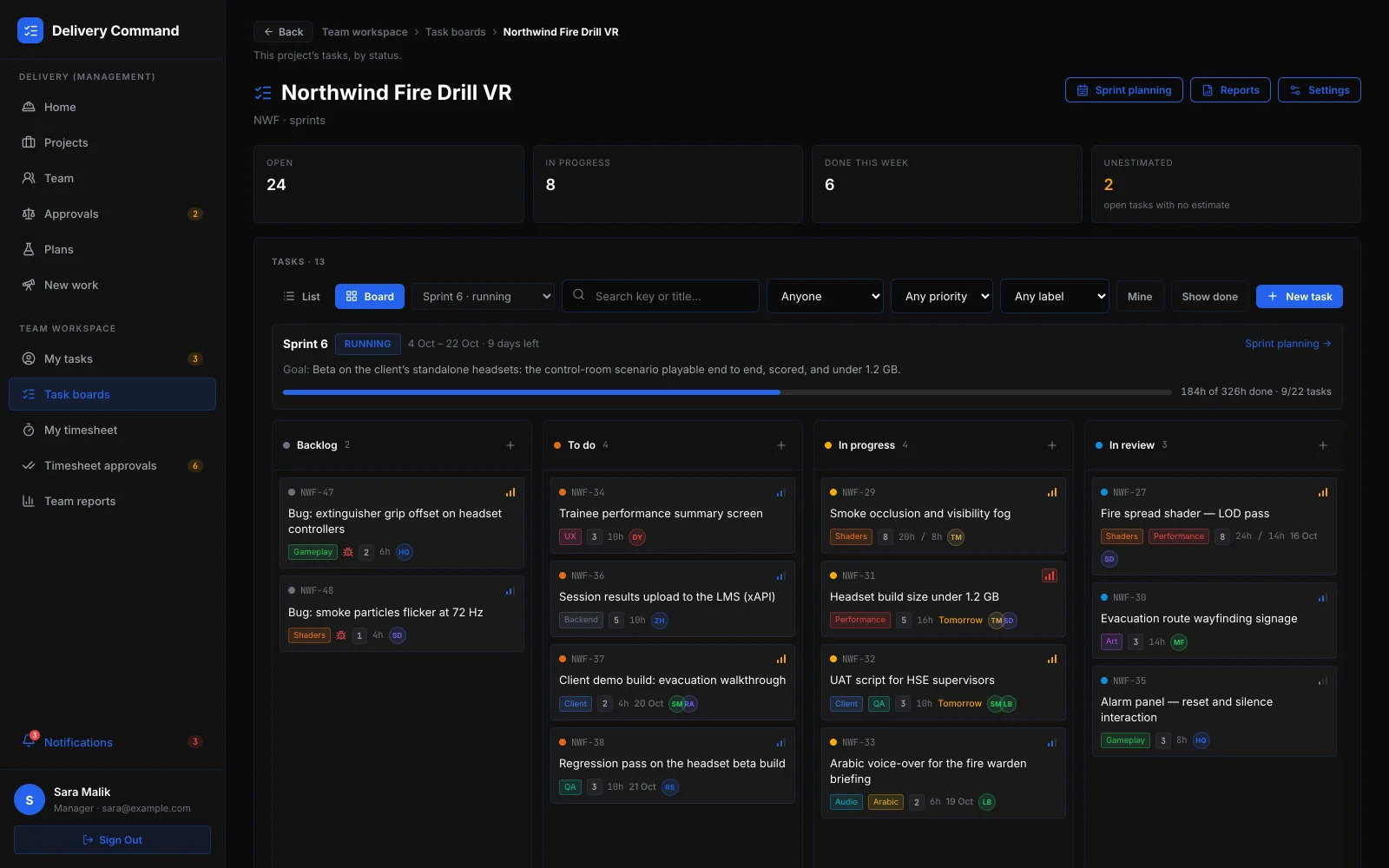Open the Any label dropdown
This screenshot has width=1389, height=868.
(1055, 296)
